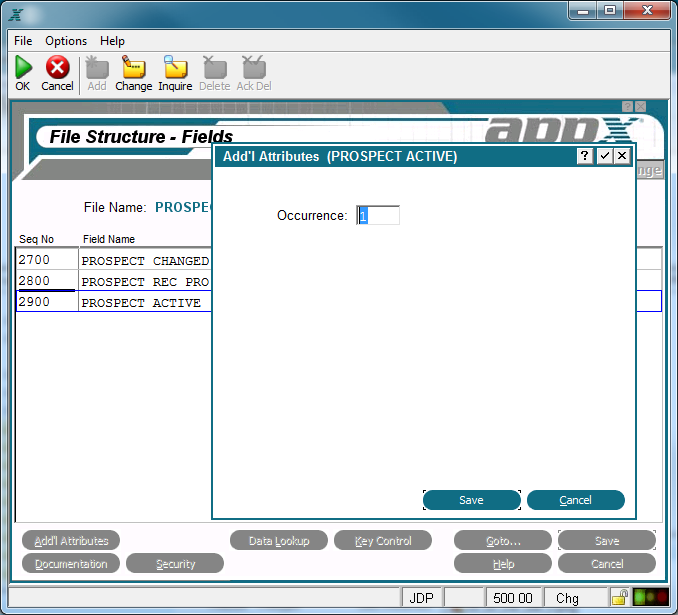Close the main application window
The width and height of the screenshot is (678, 615).
[647, 10]
